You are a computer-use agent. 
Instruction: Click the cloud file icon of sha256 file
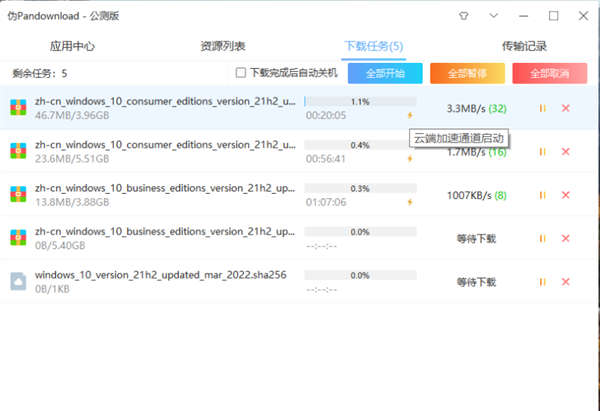(x=18, y=281)
